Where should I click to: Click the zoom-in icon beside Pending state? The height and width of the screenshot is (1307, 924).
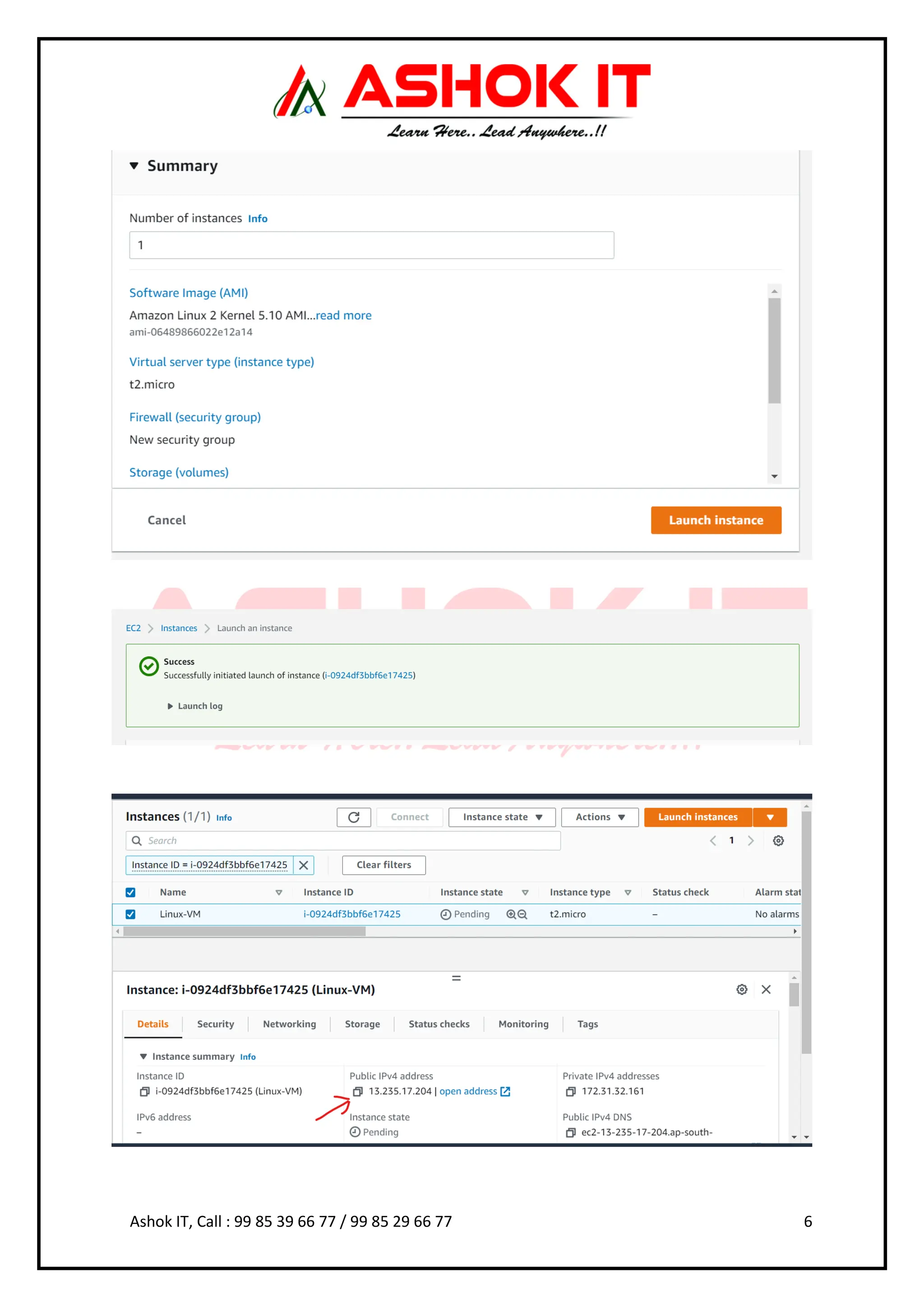pyautogui.click(x=511, y=914)
